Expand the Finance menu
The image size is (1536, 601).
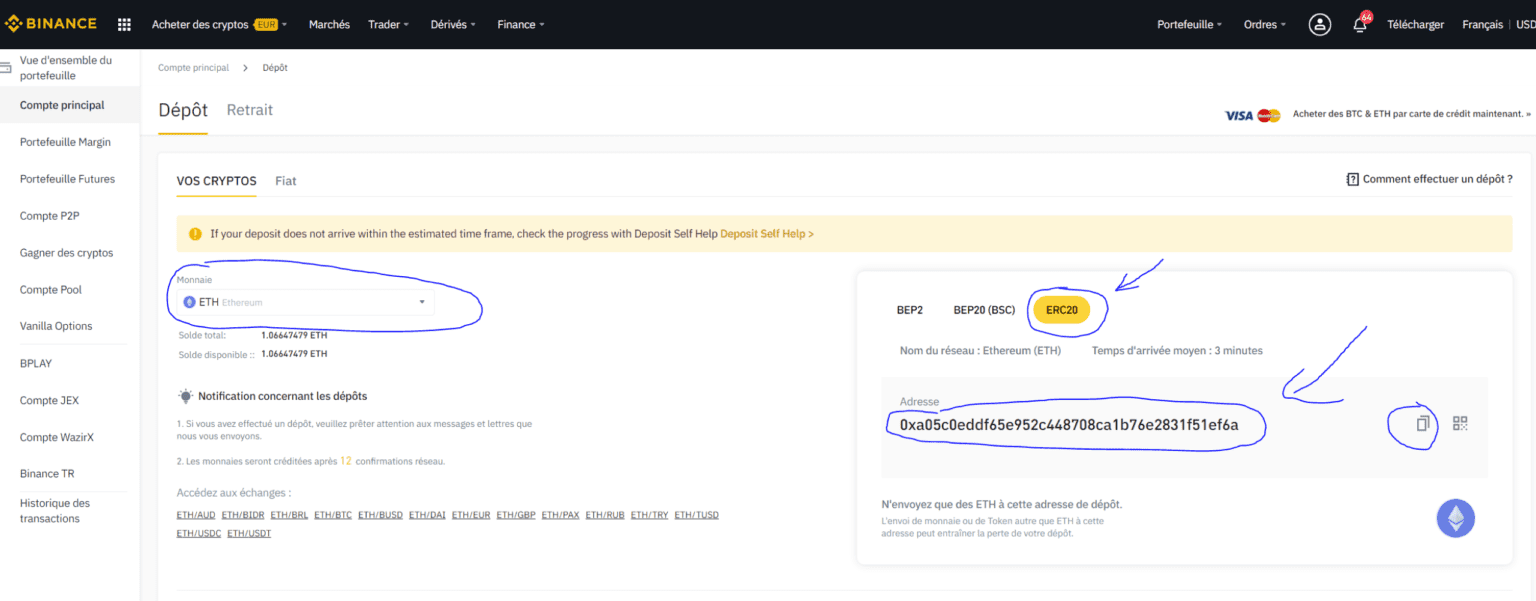point(521,24)
